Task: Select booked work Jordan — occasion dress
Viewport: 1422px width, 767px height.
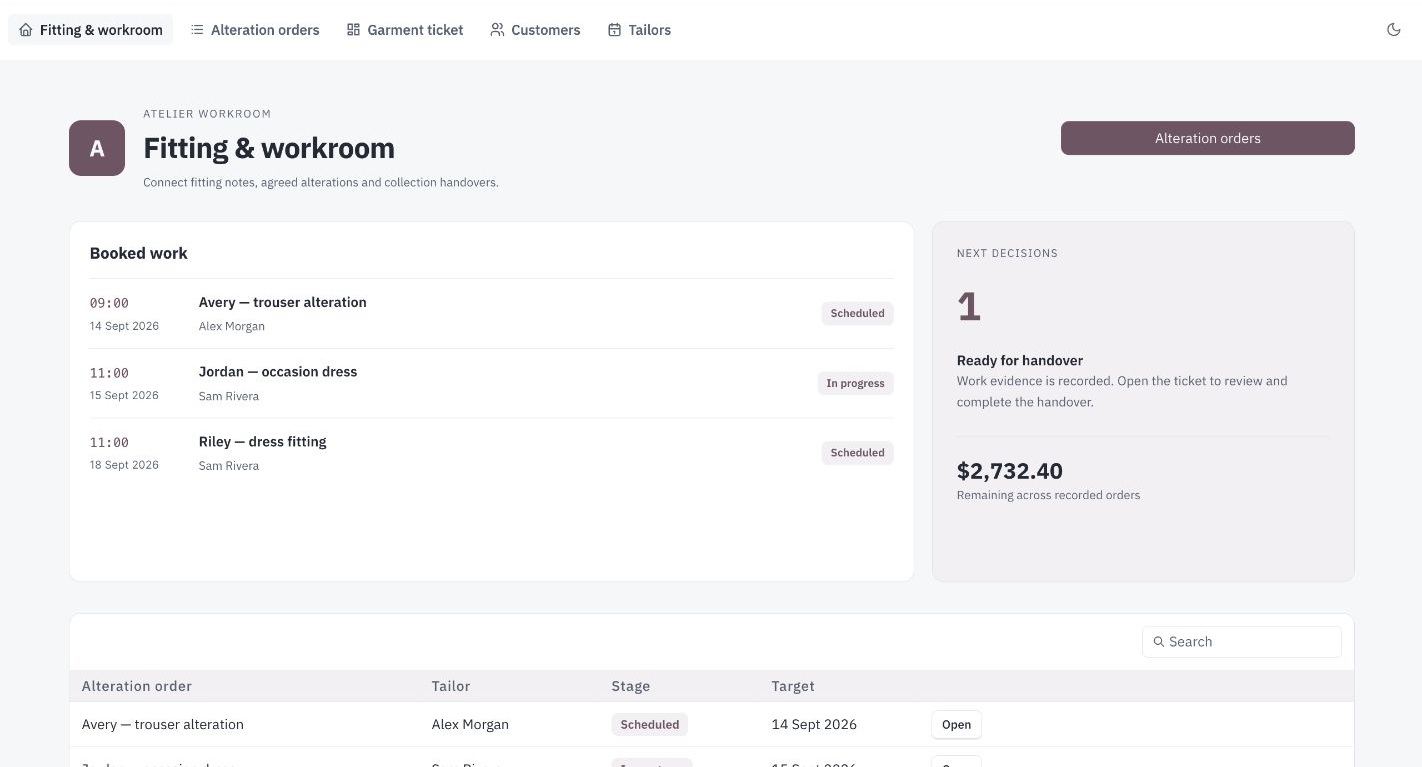Action: pos(491,383)
